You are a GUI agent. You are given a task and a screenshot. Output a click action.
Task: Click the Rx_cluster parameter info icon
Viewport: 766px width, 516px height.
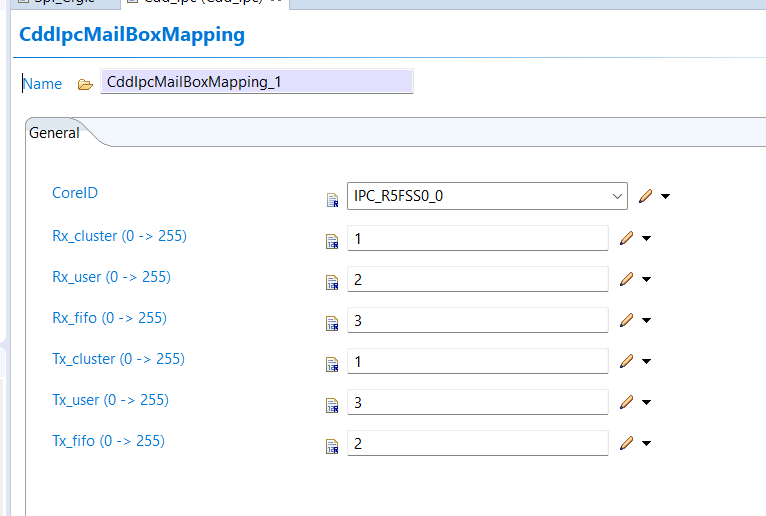click(x=332, y=241)
